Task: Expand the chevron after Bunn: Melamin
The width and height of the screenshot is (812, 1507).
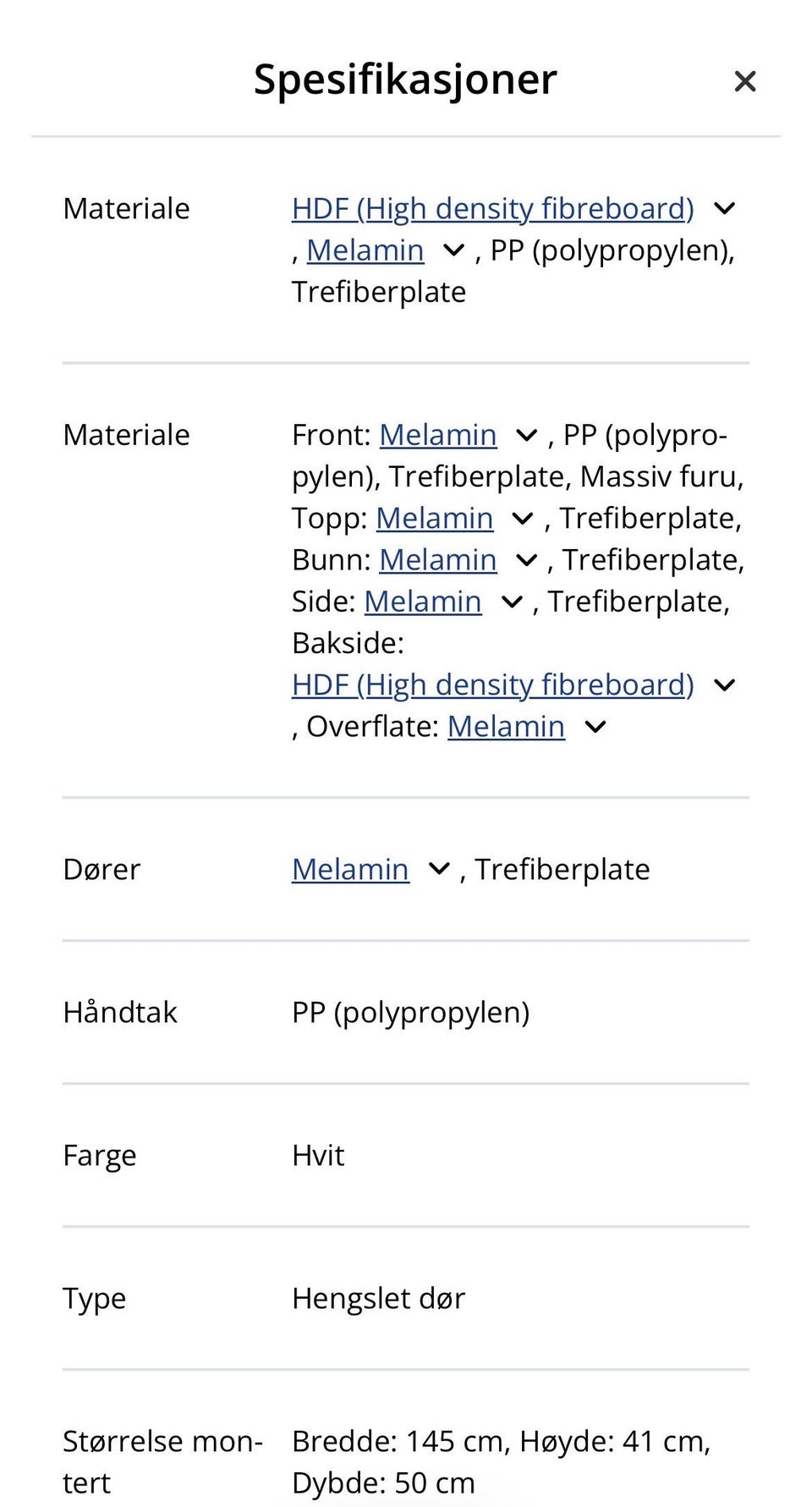Action: pos(525,560)
